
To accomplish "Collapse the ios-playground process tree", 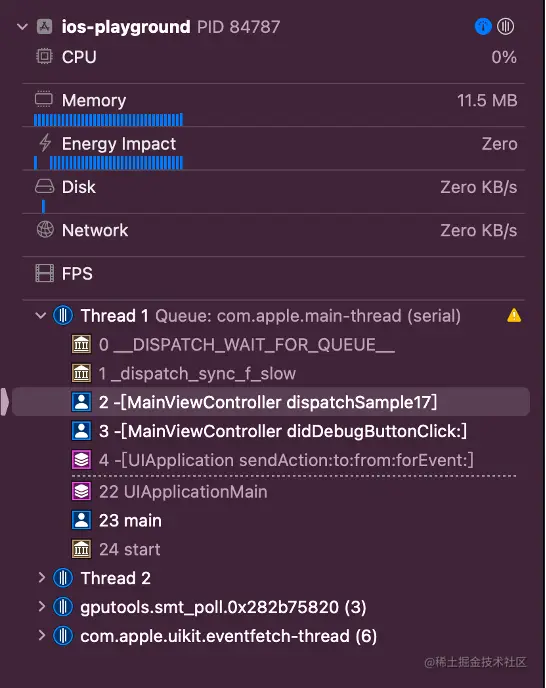I will click(22, 27).
